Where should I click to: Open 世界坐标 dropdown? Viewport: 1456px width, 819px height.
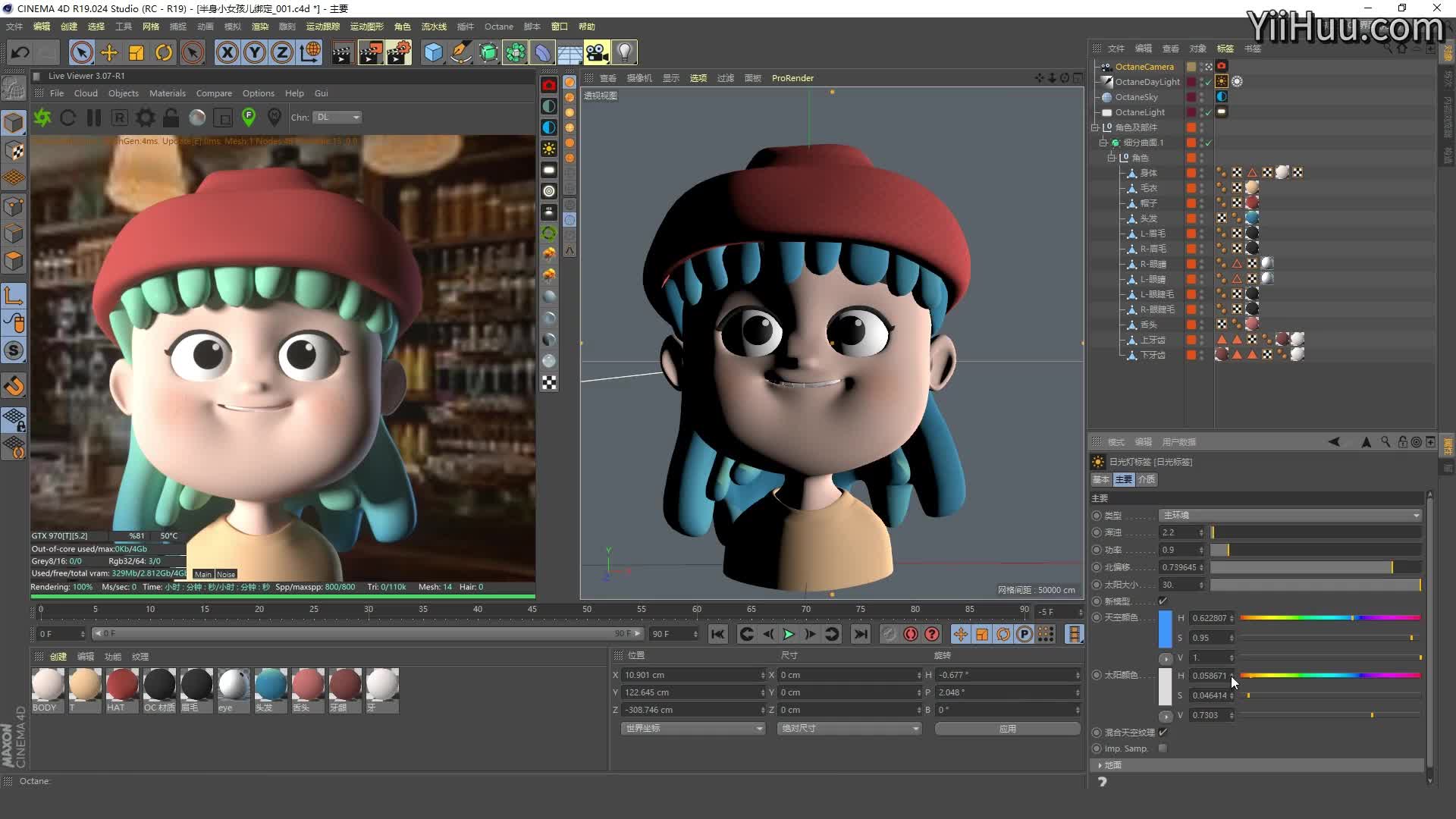pyautogui.click(x=692, y=729)
